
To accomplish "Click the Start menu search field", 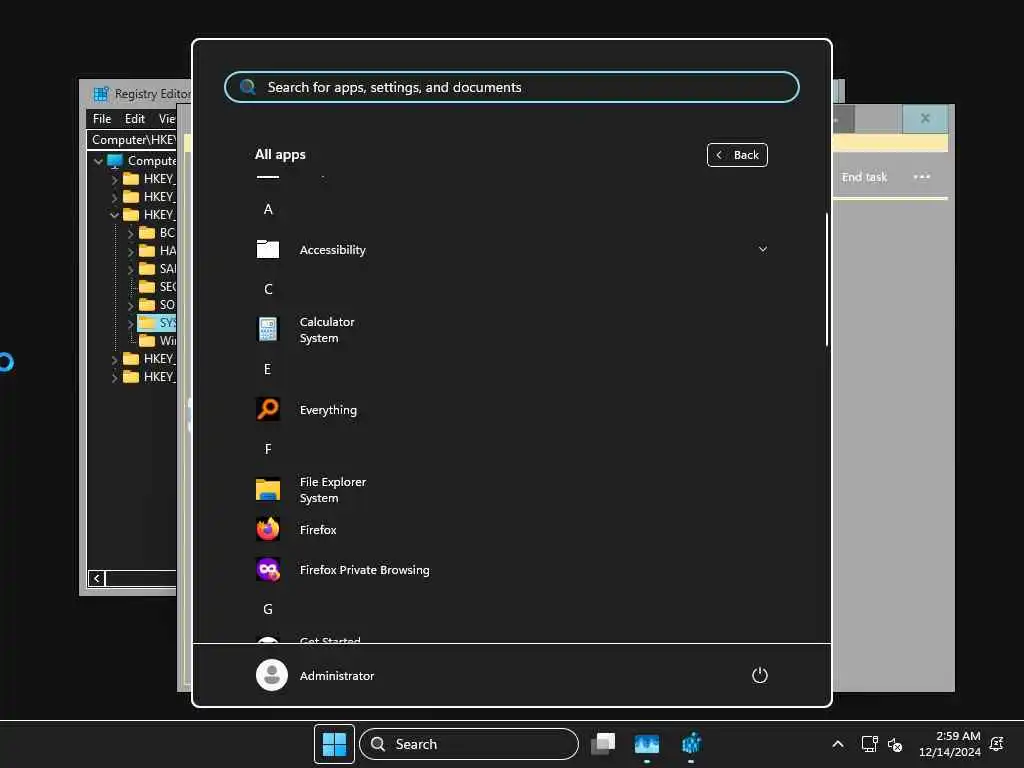I will pyautogui.click(x=511, y=87).
